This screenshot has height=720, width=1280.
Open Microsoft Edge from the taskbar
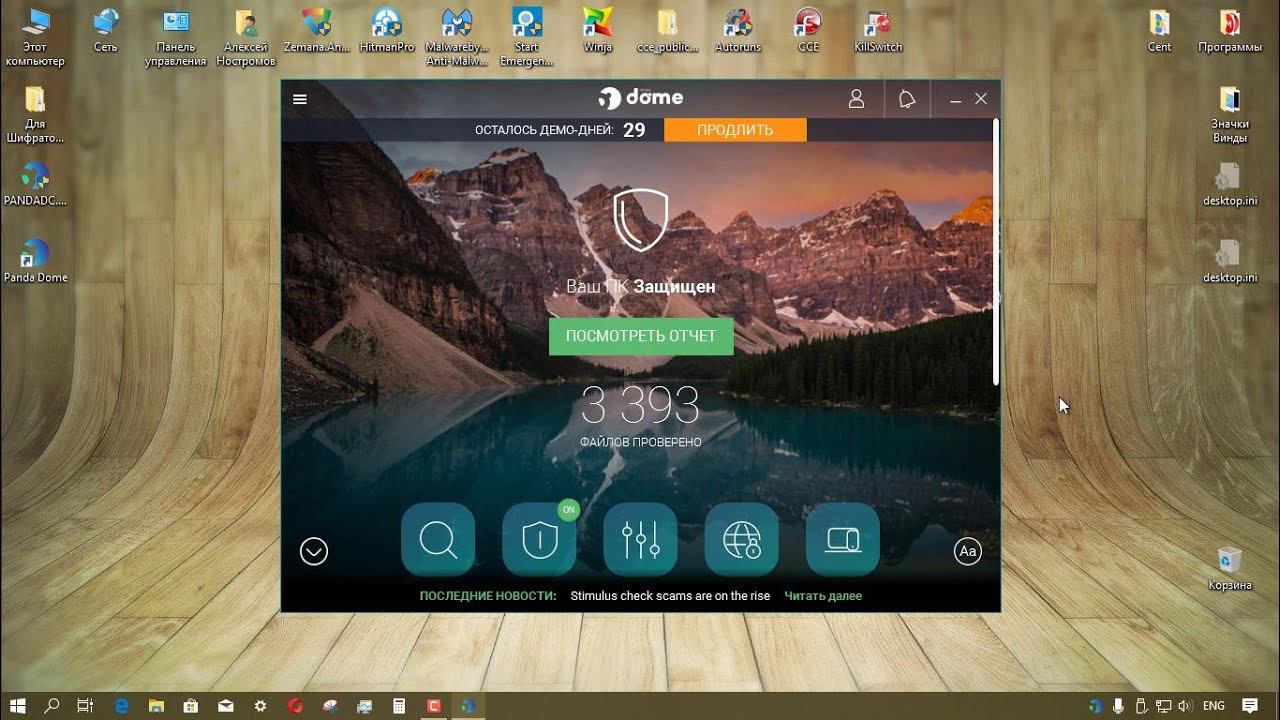coord(121,706)
